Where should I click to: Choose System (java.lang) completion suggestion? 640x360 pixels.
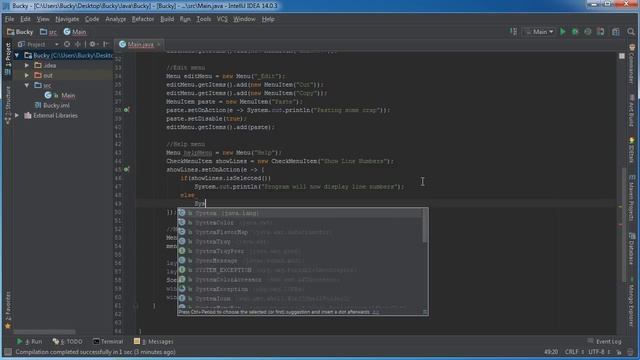[300, 213]
